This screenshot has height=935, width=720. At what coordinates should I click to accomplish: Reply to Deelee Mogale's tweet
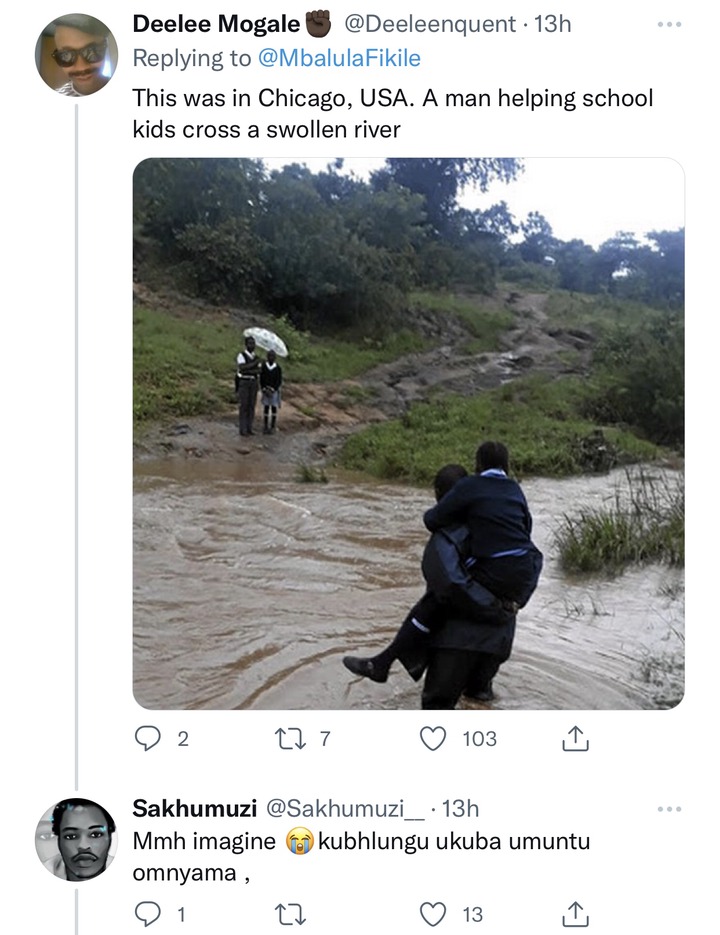click(147, 738)
